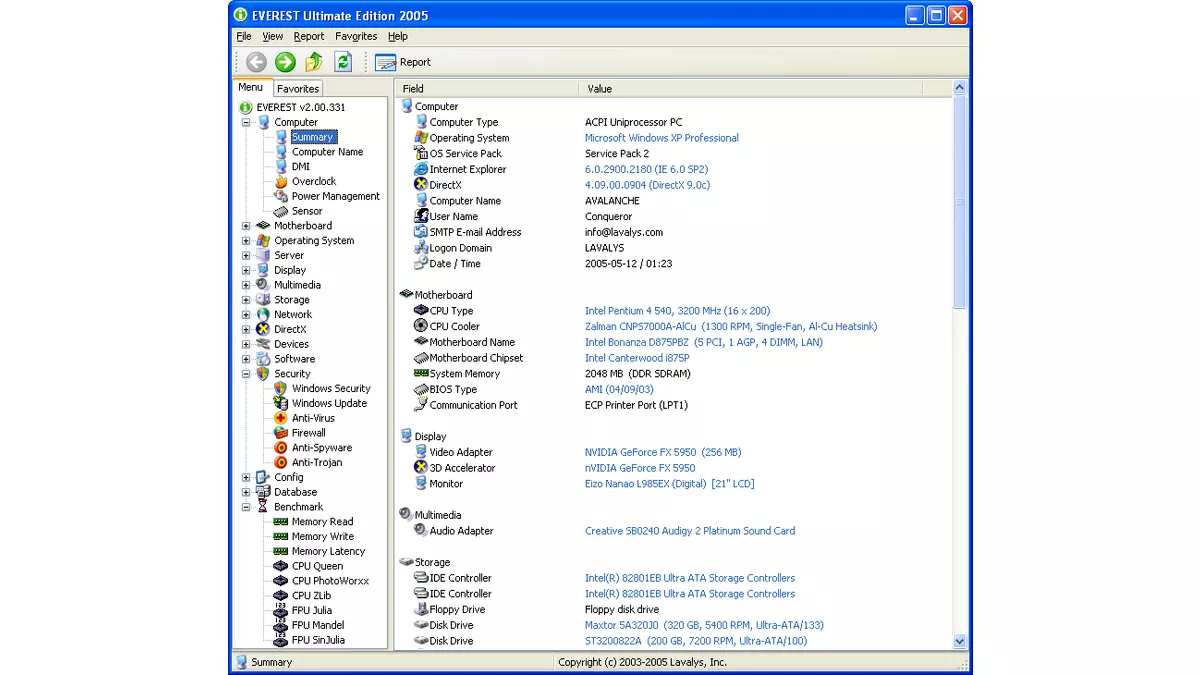Switch to the Favorites tab
The image size is (1200, 675).
pyautogui.click(x=298, y=89)
